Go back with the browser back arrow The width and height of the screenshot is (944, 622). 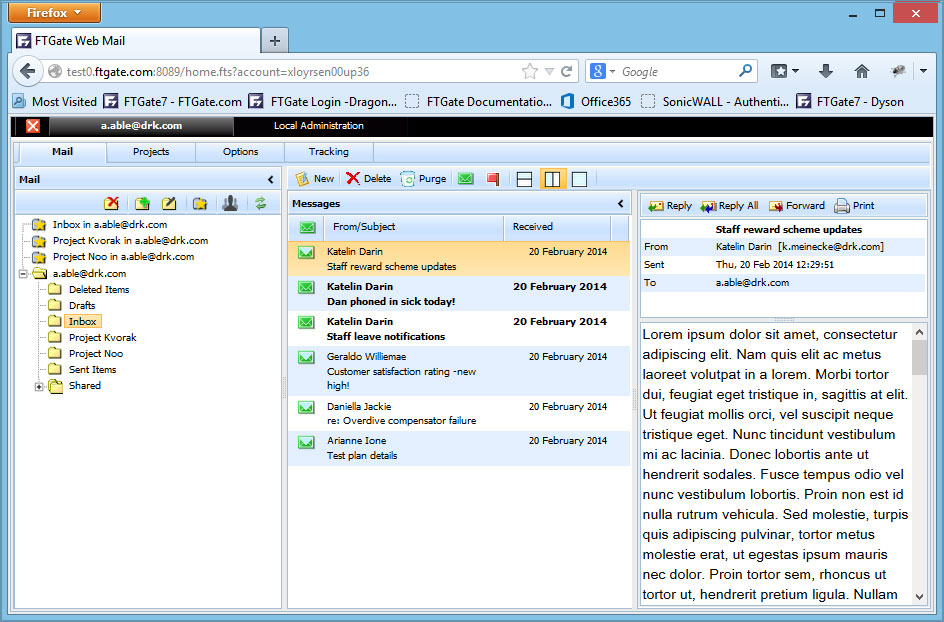coord(27,72)
